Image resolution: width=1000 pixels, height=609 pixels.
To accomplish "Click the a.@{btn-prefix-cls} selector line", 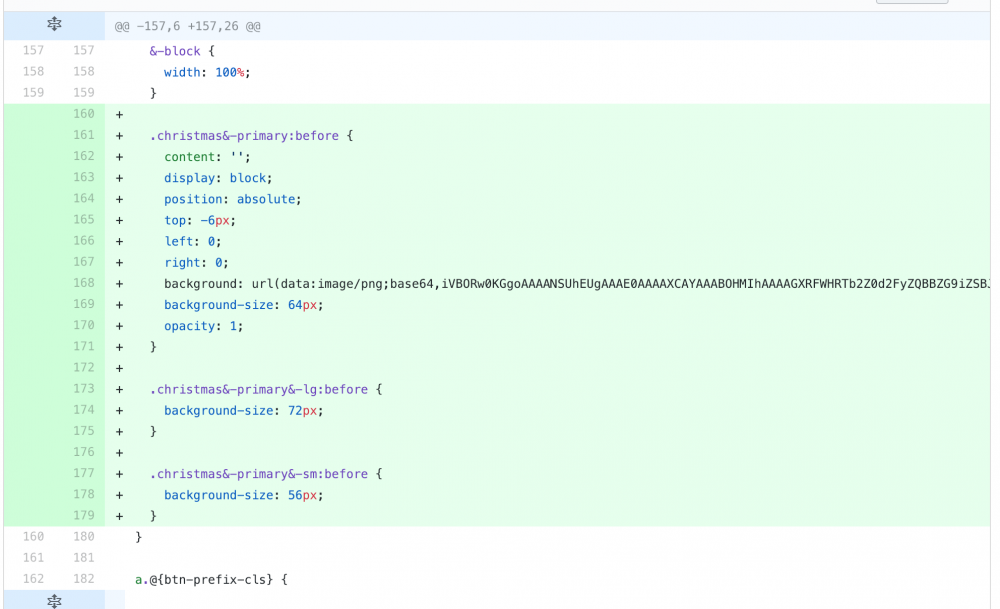I will coord(211,579).
